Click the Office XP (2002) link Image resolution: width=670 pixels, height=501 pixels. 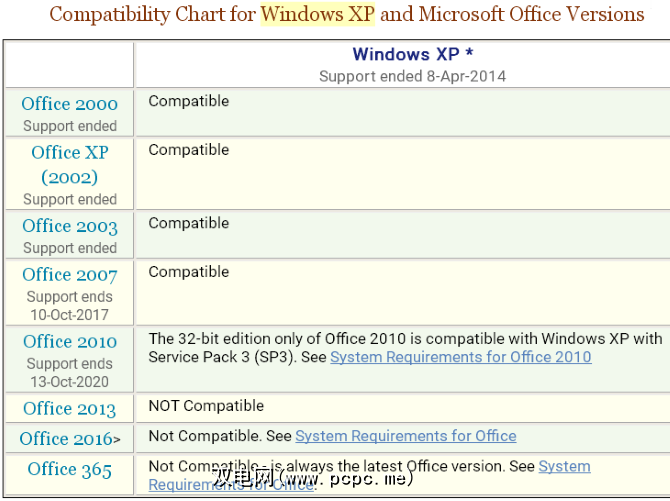(69, 165)
